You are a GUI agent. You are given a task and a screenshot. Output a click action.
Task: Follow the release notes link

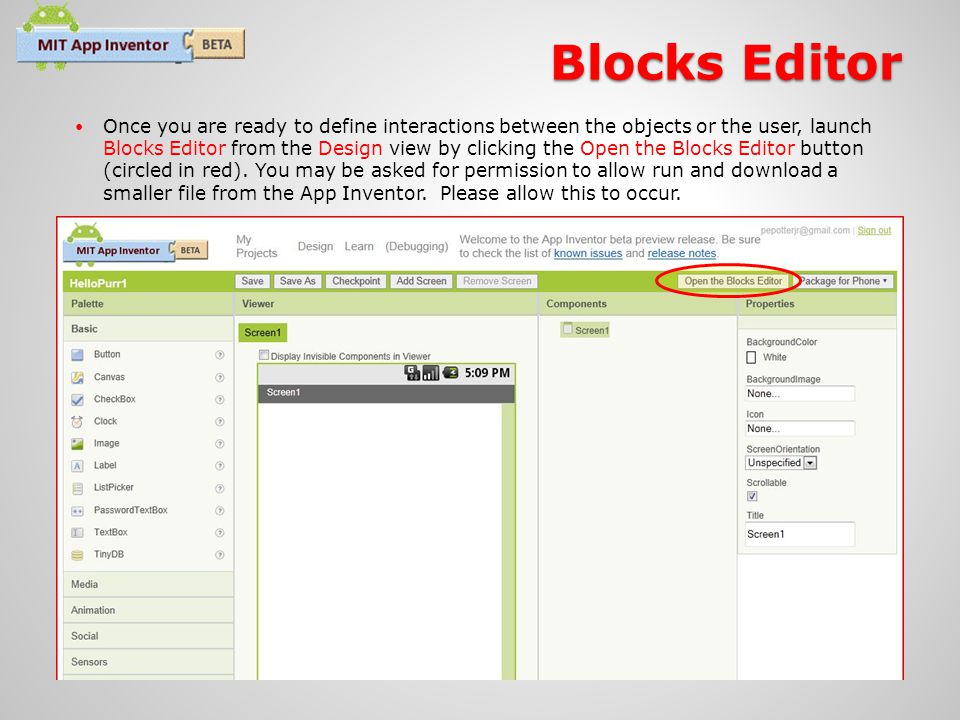point(682,253)
